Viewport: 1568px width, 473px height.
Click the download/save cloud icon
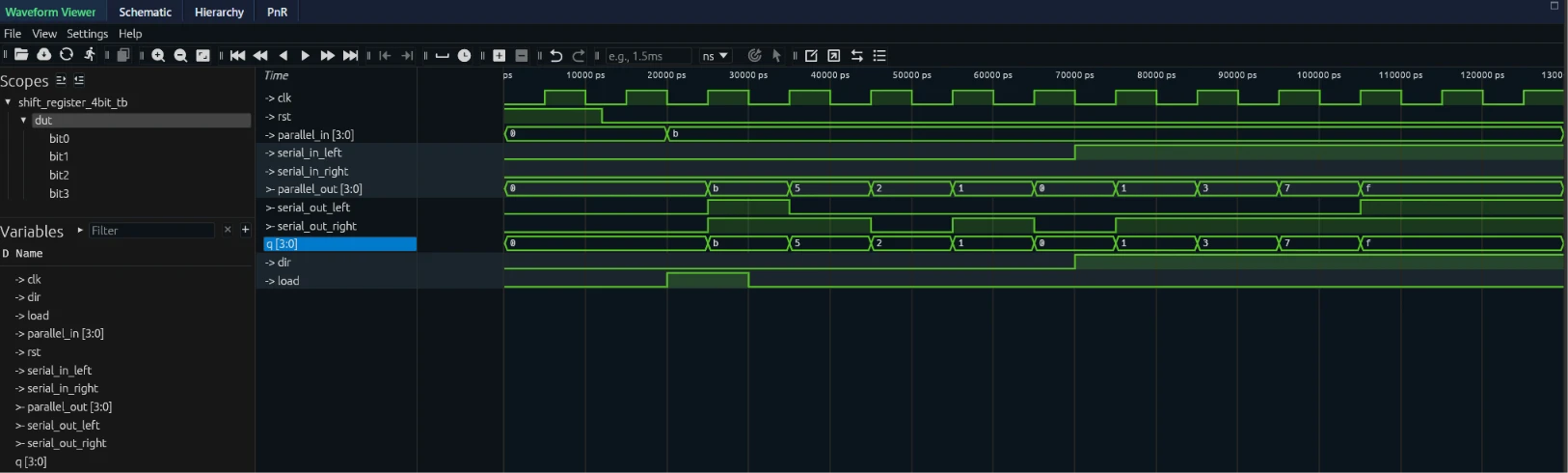[43, 55]
